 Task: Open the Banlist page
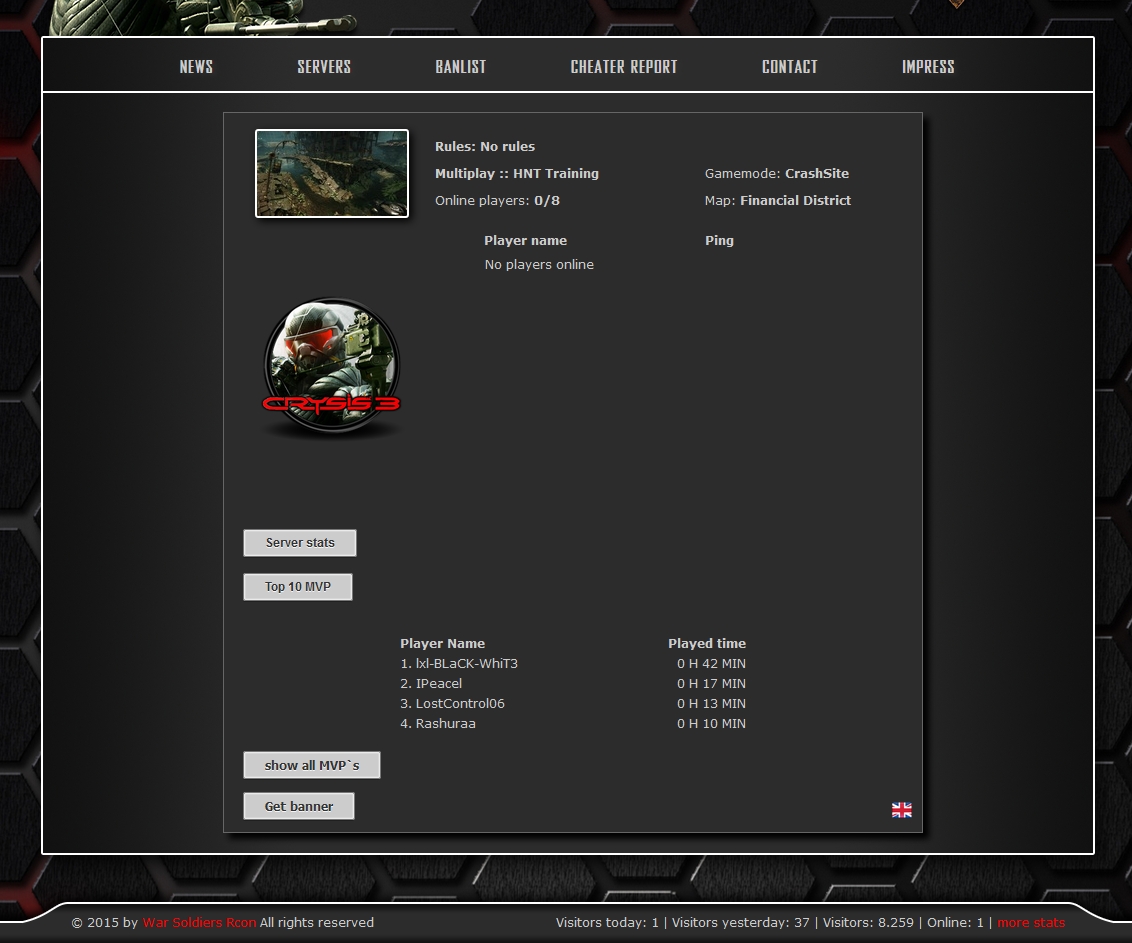(x=461, y=67)
